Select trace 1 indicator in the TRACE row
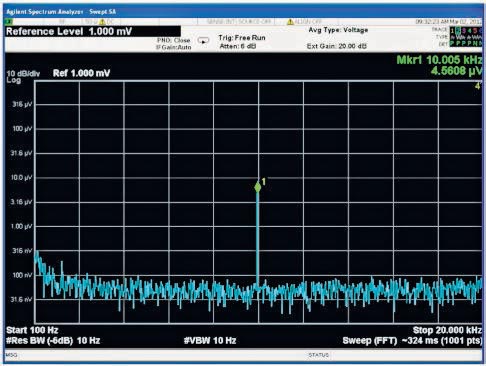486x366 pixels. point(452,30)
